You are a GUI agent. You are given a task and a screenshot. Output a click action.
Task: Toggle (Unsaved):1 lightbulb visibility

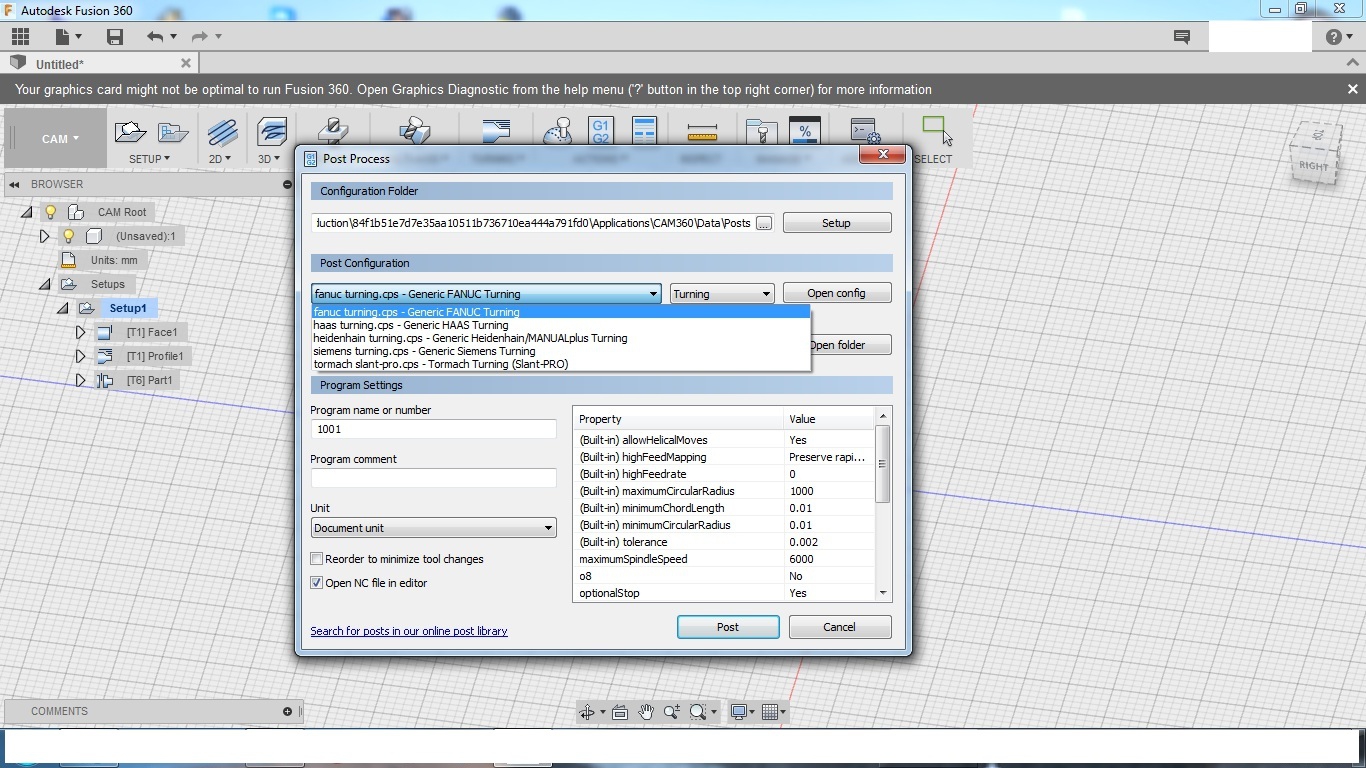[x=68, y=236]
